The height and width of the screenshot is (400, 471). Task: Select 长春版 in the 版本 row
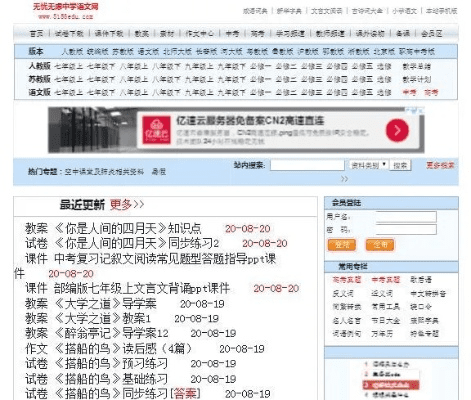(x=206, y=52)
